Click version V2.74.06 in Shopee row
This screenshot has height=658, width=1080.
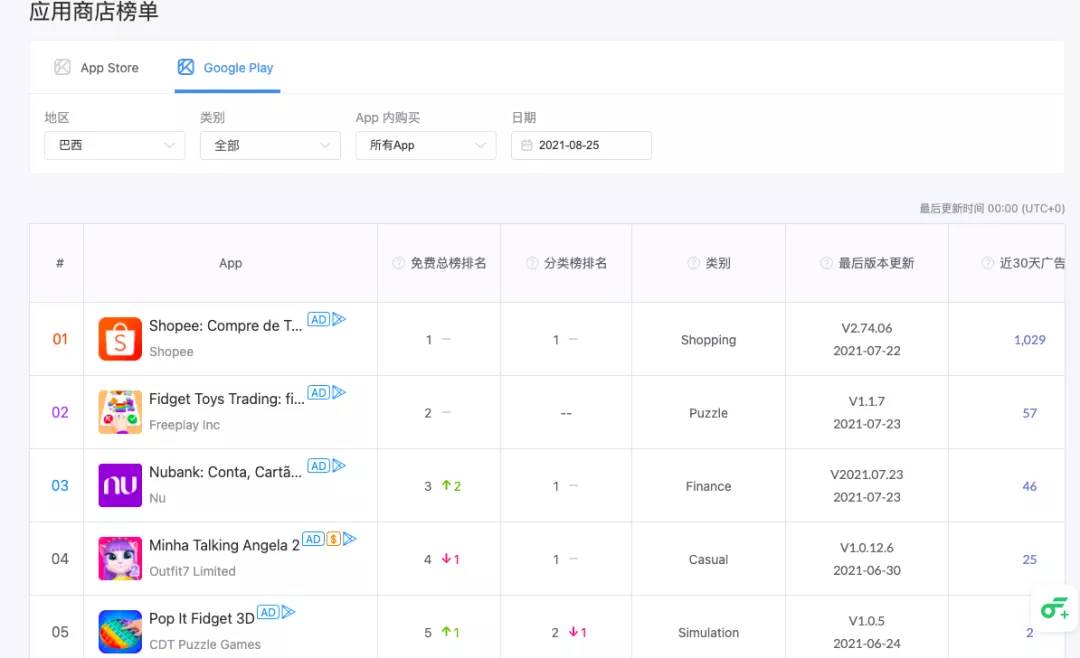click(866, 328)
